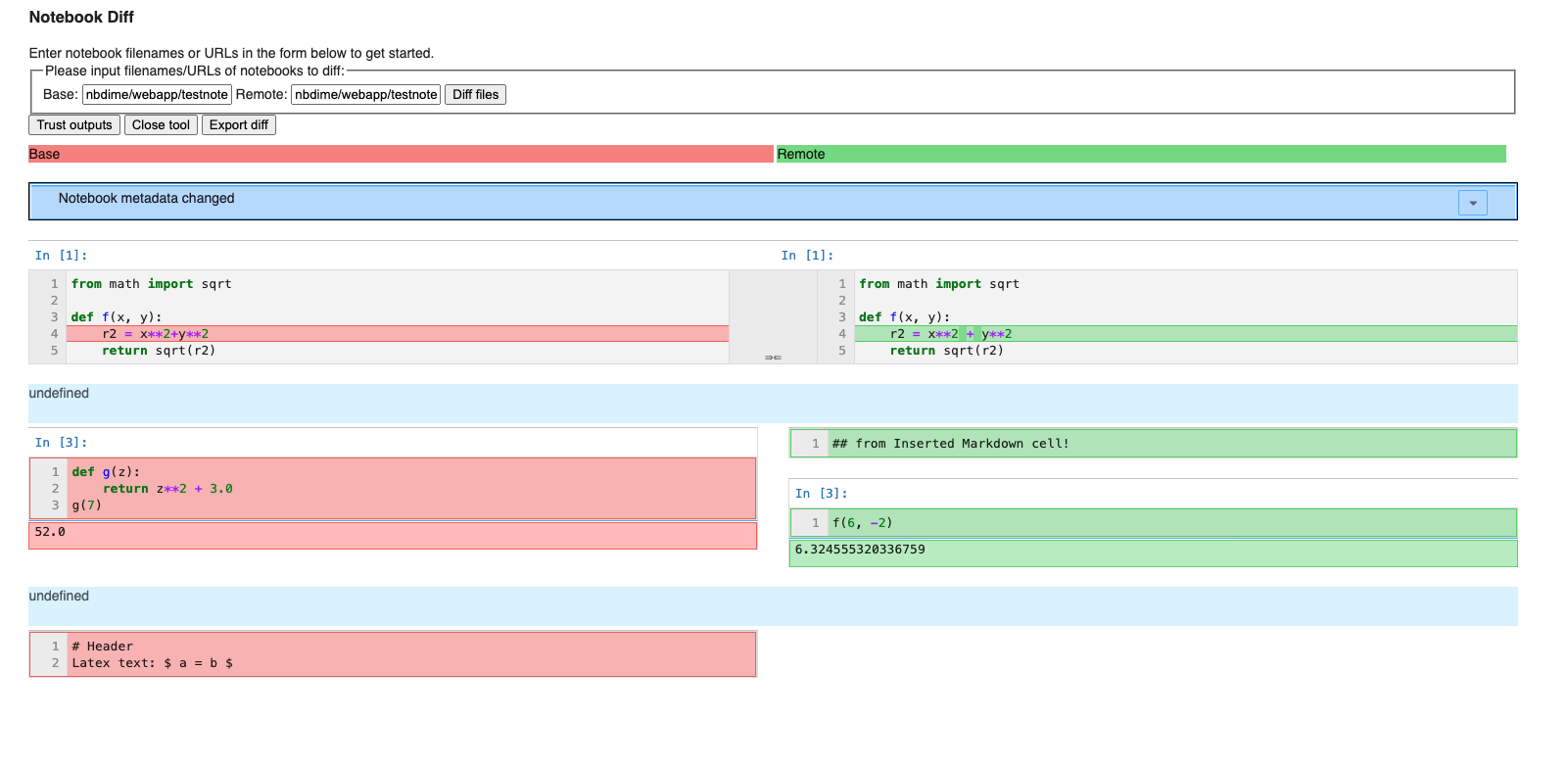Focus the Base notebook filename field
1568x768 pixels.
click(157, 95)
